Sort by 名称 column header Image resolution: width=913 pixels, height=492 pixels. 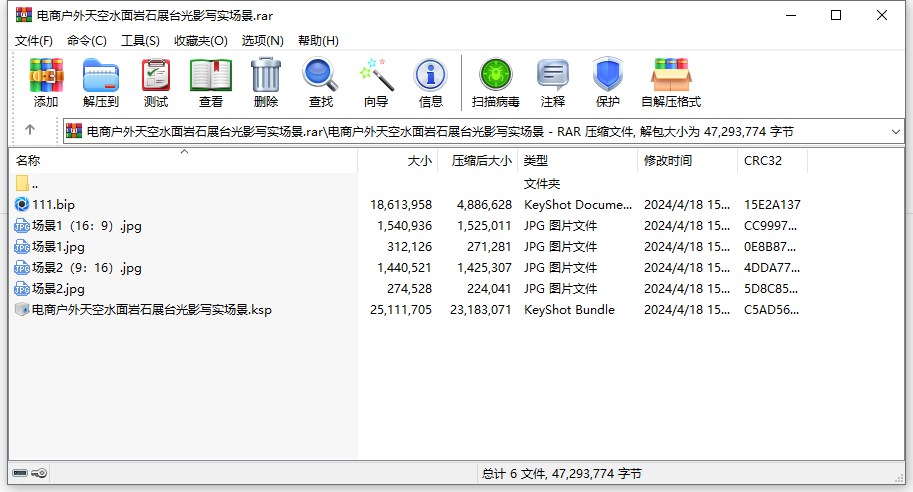coord(183,161)
